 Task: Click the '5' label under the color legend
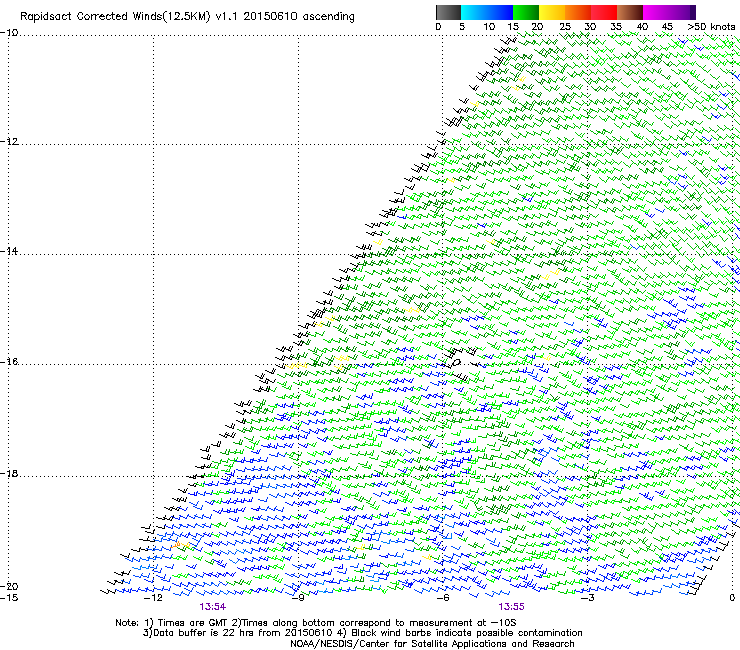click(x=462, y=27)
